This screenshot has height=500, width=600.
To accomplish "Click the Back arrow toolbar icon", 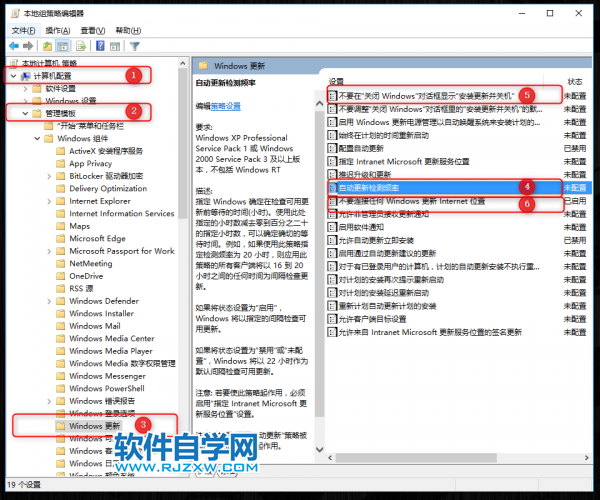I will 14,46.
